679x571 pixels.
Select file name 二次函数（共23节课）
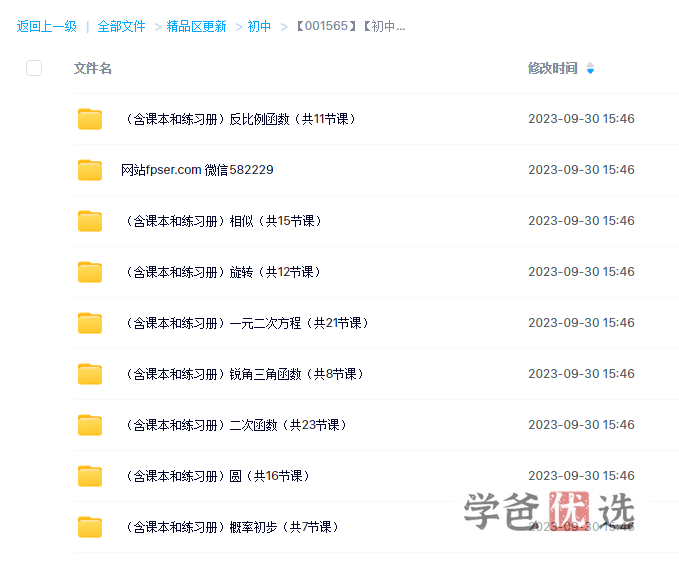[236, 425]
